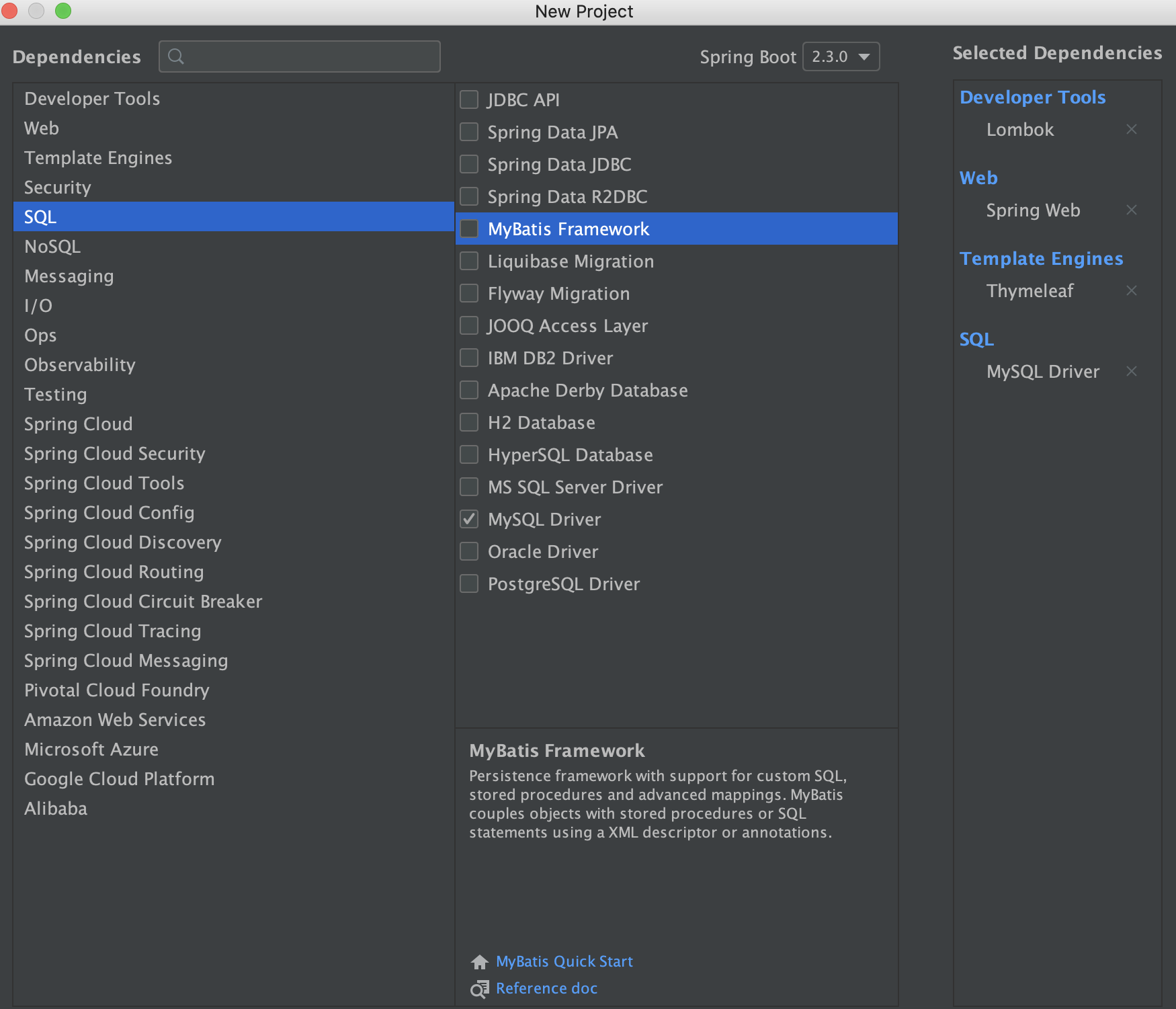This screenshot has width=1176, height=1009.
Task: Tick the JOOQ Access Layer checkbox
Action: coord(469,325)
